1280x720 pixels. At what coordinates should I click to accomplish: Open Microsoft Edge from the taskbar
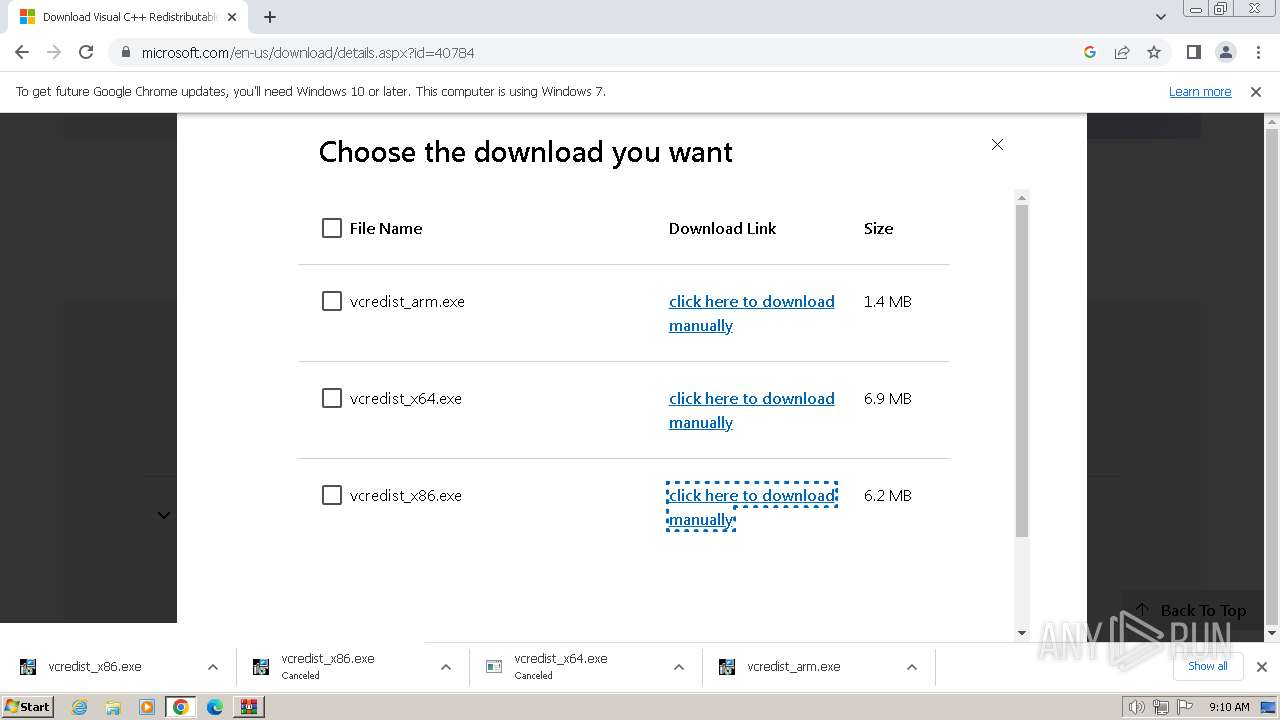[214, 707]
